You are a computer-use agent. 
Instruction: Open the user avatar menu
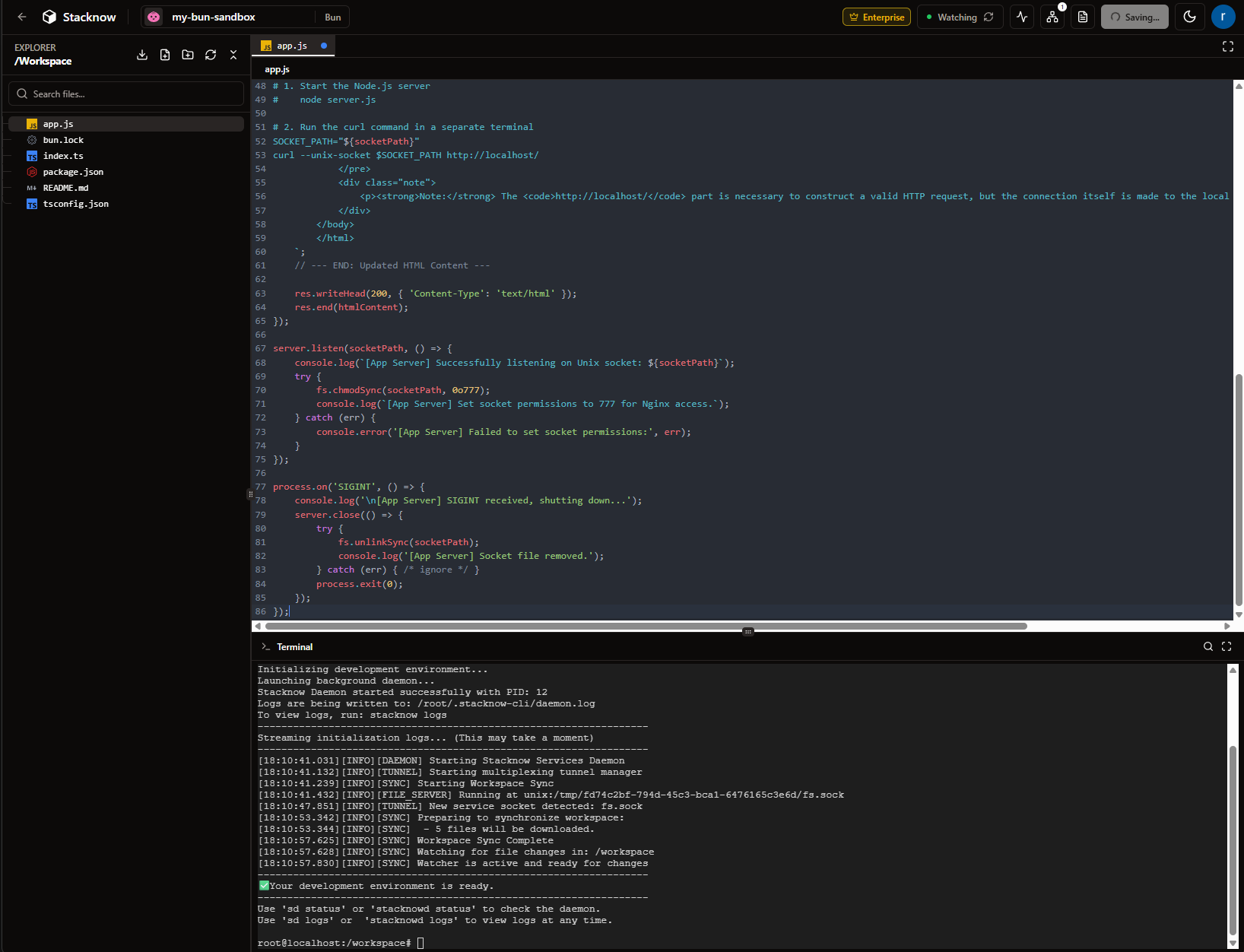click(1223, 17)
